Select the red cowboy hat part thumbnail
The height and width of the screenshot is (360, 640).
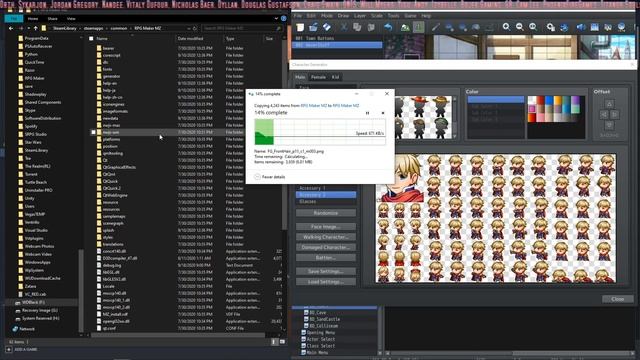pos(419,107)
